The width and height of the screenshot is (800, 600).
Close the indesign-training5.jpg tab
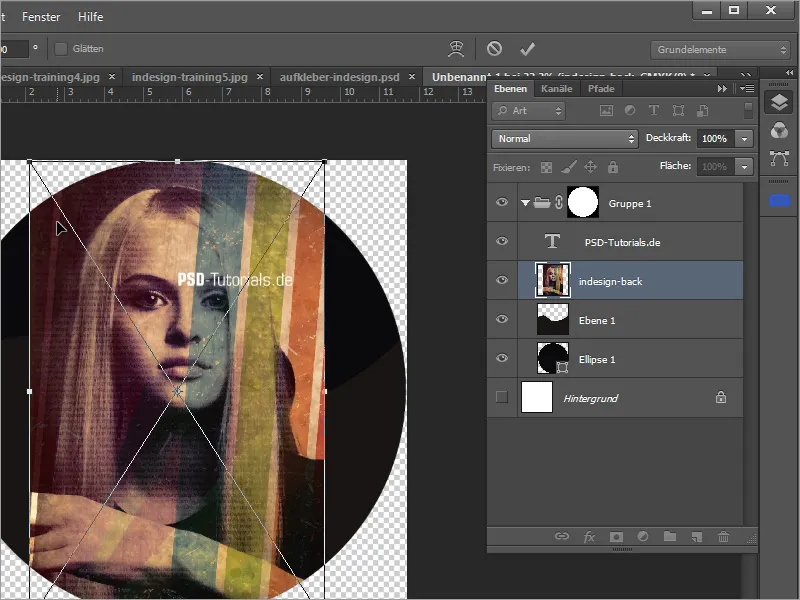tap(260, 77)
